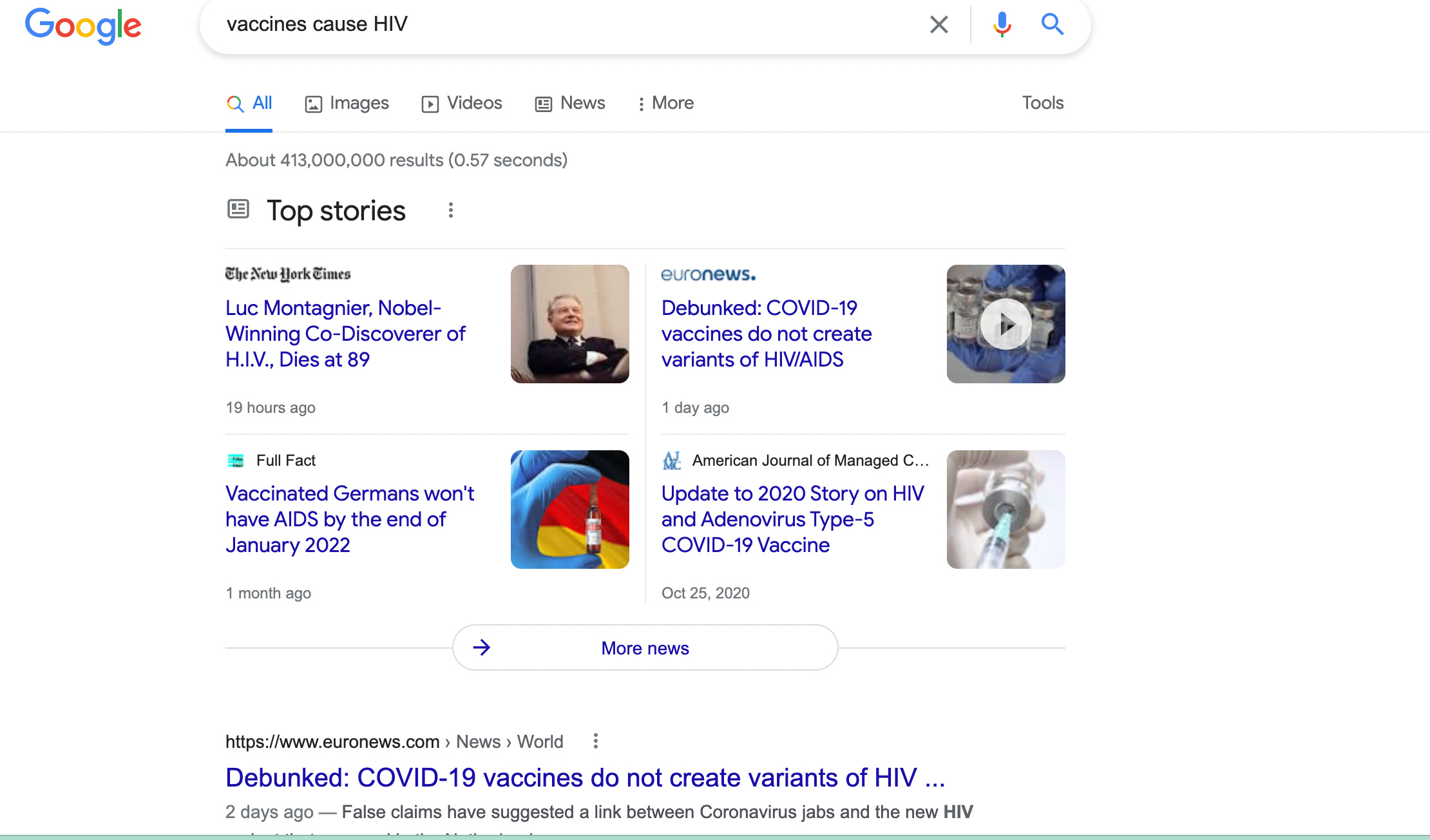
Task: Play the Euronews video thumbnail
Action: [x=1006, y=324]
